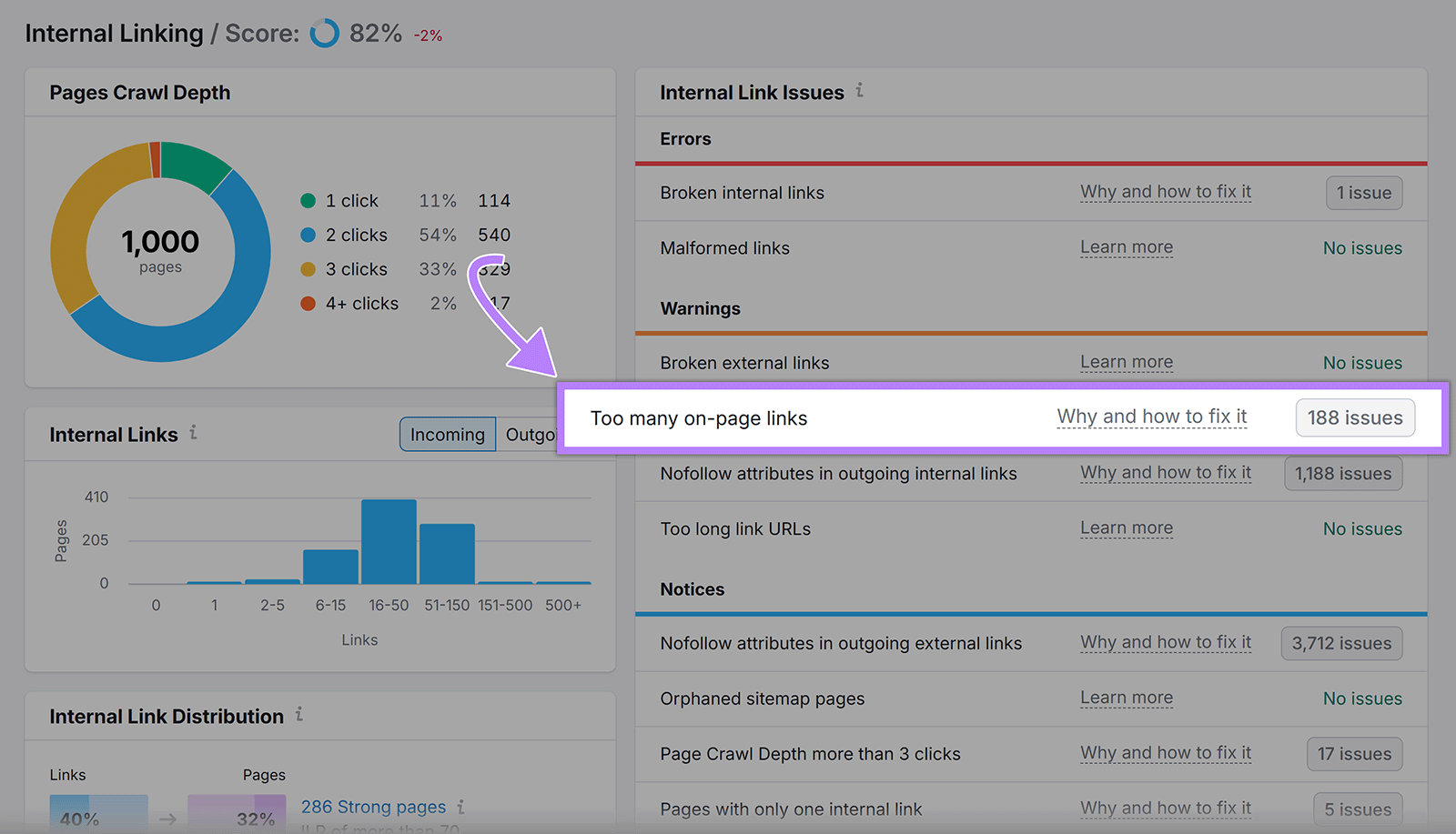
Task: Click the green 1 click legend marker
Action: pos(308,200)
